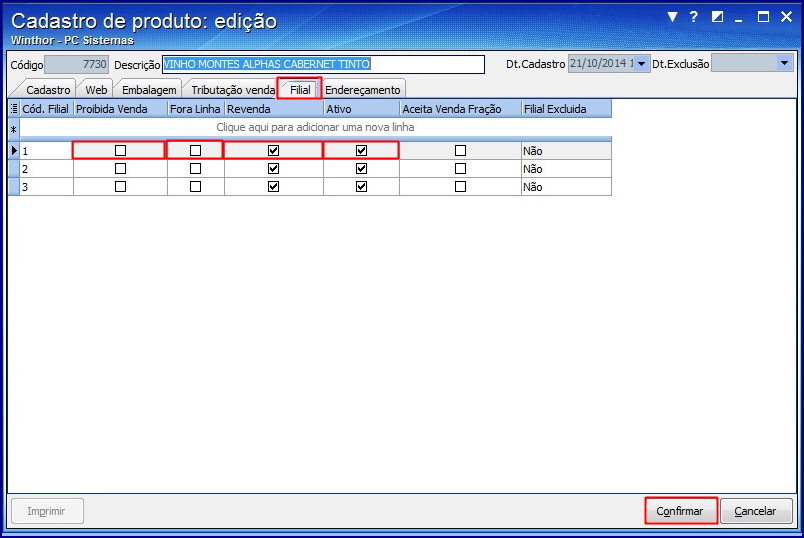Open the Dt.Exclusão date dropdown

pos(784,64)
